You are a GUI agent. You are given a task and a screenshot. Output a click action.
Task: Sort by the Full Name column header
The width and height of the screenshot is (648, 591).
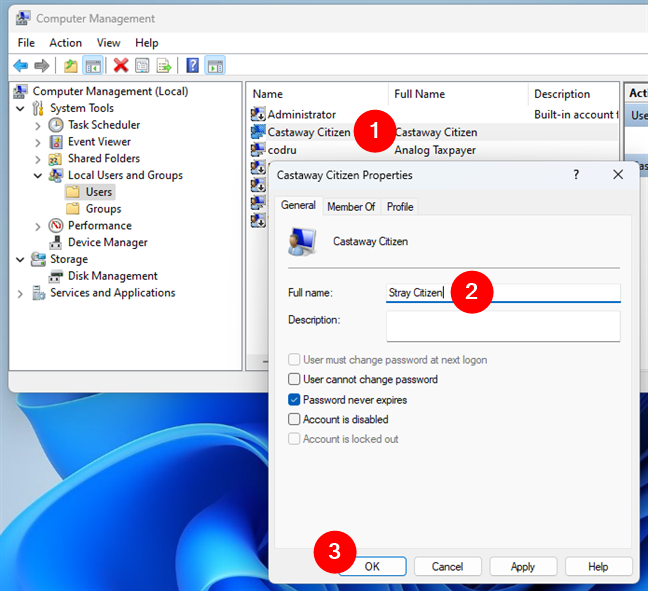click(x=458, y=94)
